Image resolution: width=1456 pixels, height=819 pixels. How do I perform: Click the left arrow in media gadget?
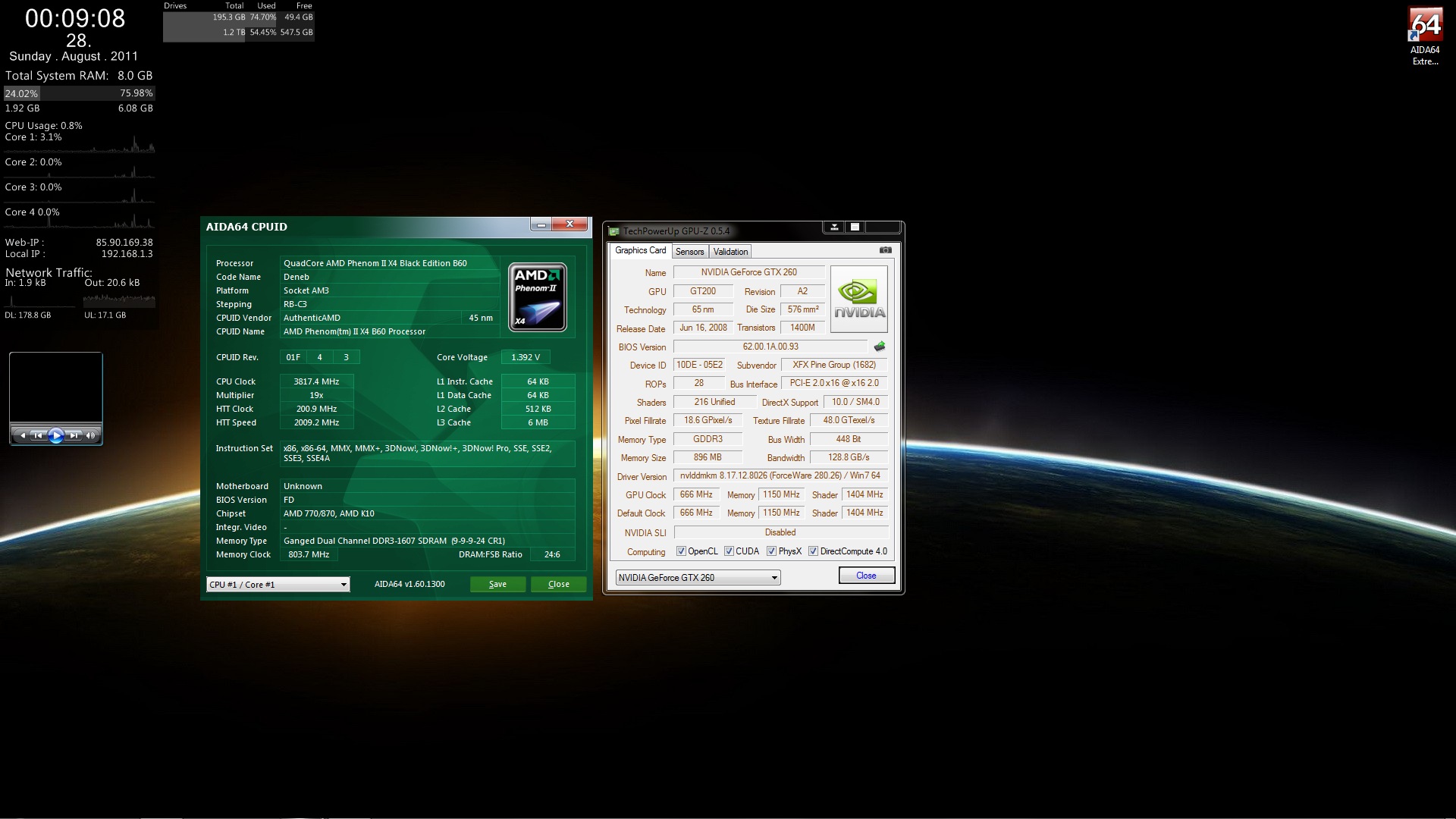pos(22,435)
